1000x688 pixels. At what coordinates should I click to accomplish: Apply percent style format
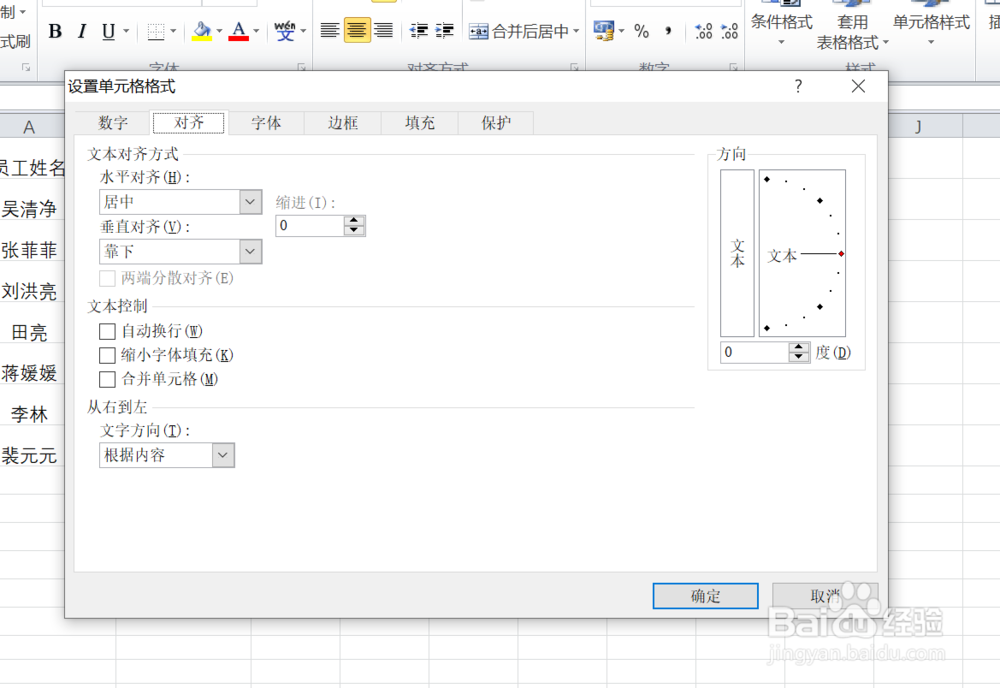coord(642,31)
